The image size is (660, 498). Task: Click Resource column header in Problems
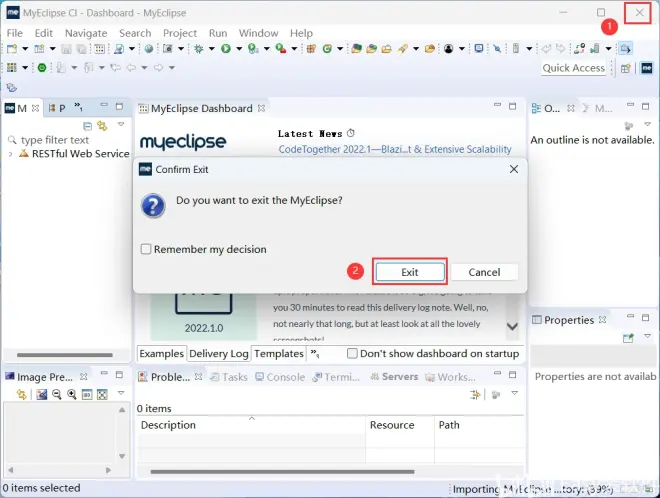pyautogui.click(x=400, y=425)
